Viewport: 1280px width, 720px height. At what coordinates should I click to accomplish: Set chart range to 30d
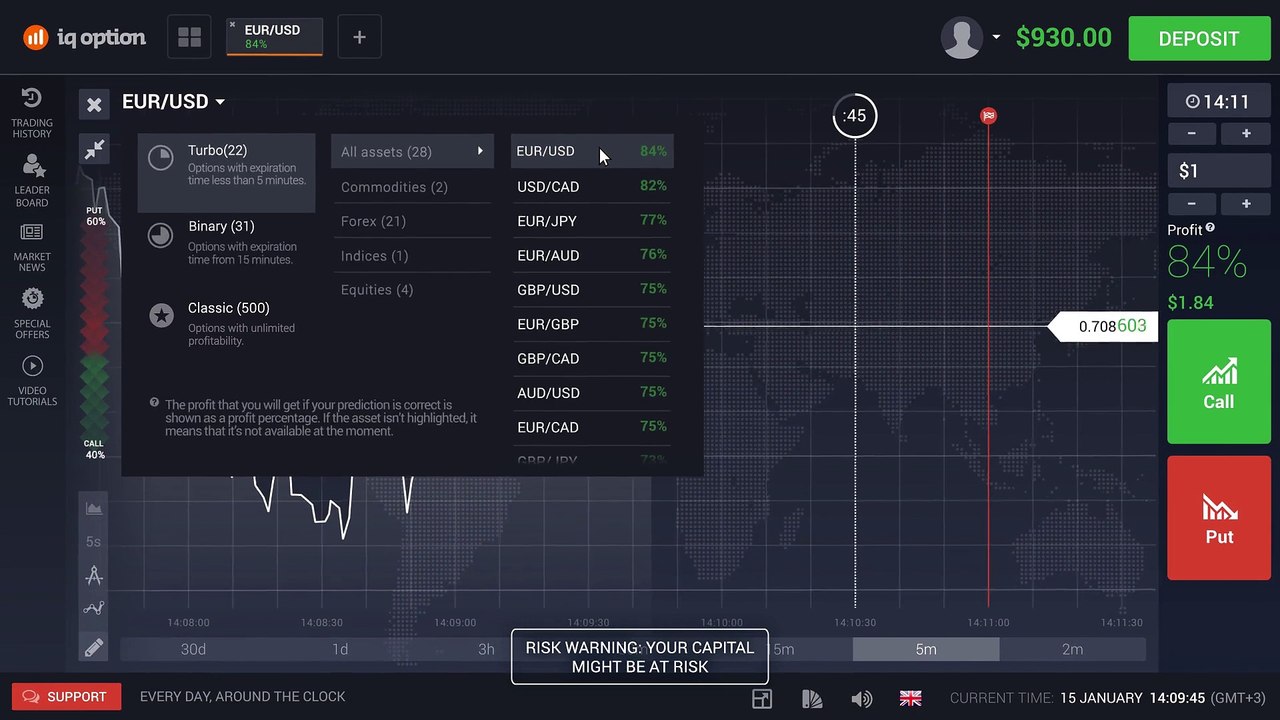coord(193,649)
